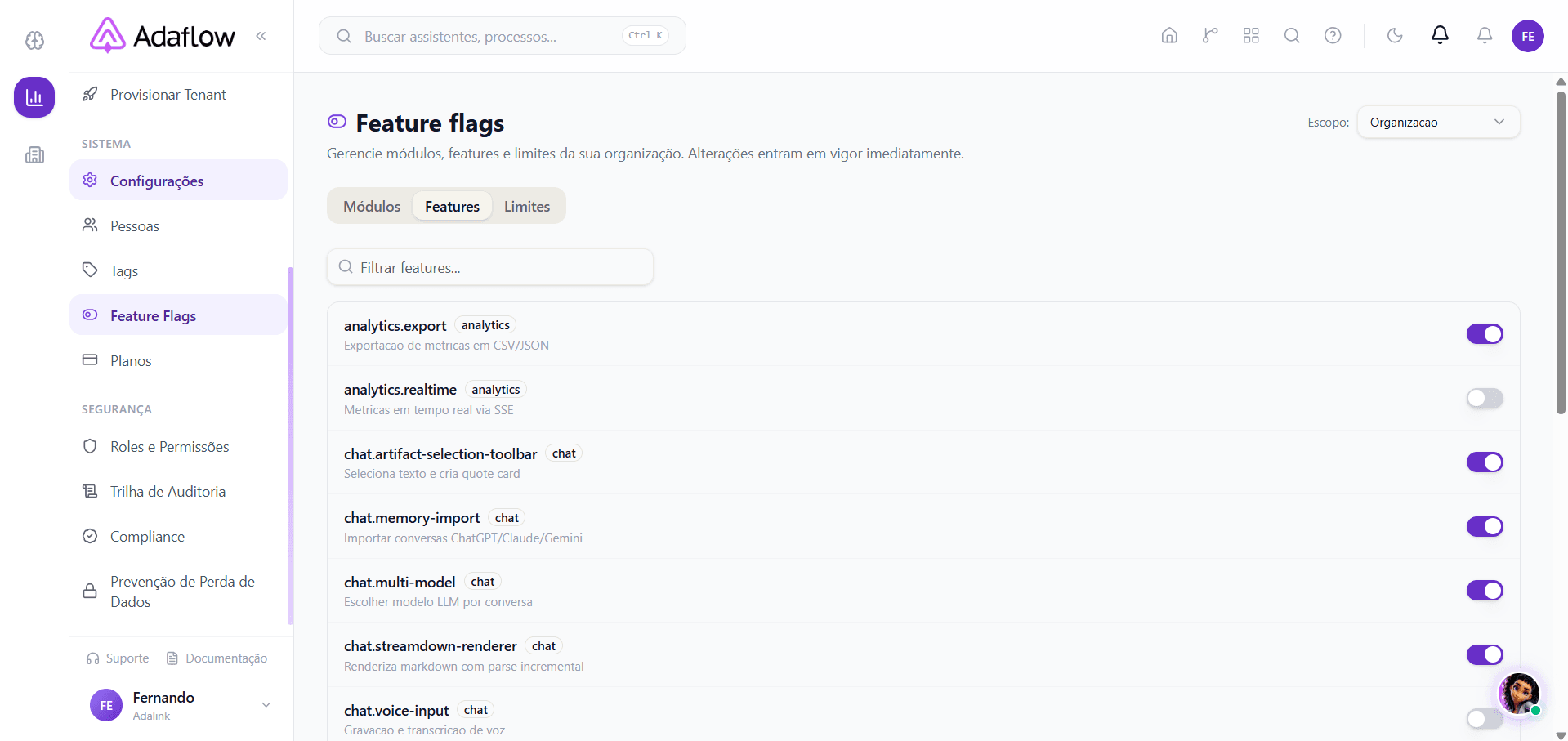Click the chat tag on chat.memory-import
The width and height of the screenshot is (1568, 741).
click(x=507, y=518)
